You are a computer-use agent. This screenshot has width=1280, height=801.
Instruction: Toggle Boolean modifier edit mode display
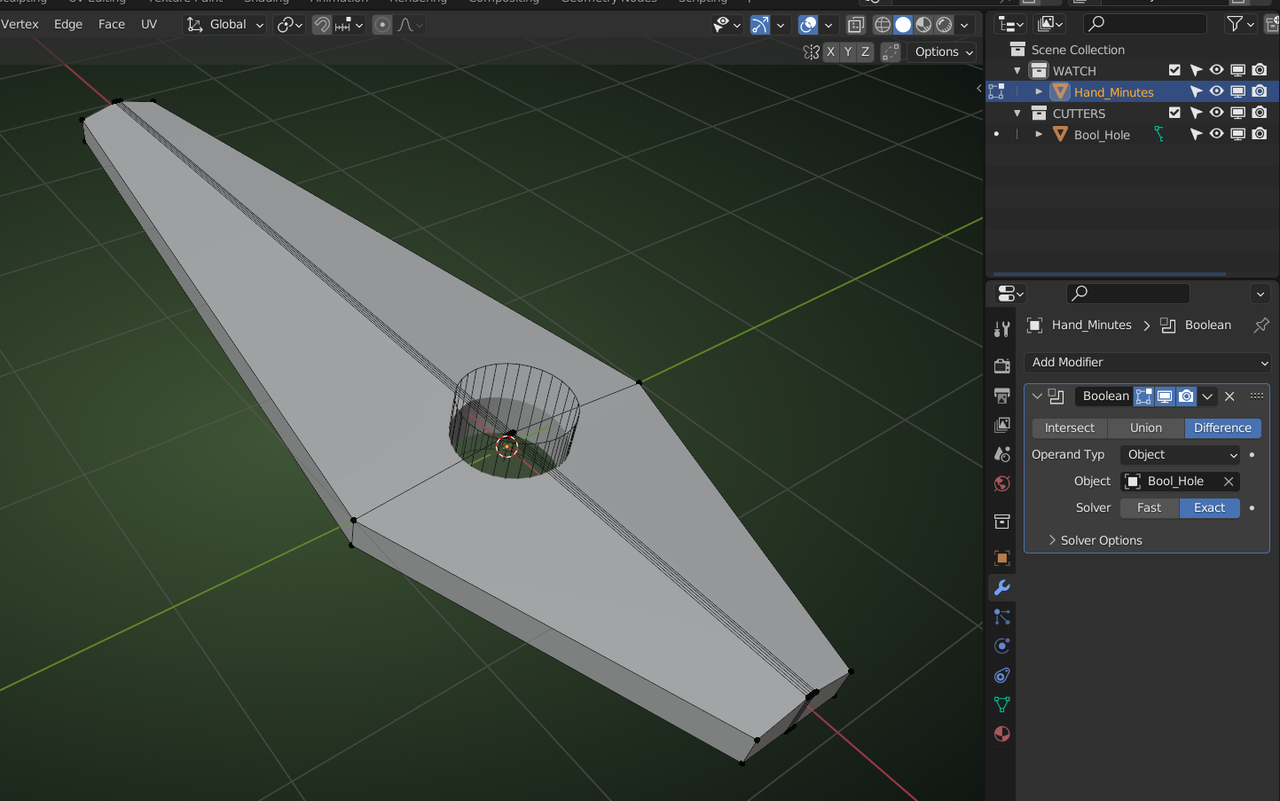(x=1144, y=396)
